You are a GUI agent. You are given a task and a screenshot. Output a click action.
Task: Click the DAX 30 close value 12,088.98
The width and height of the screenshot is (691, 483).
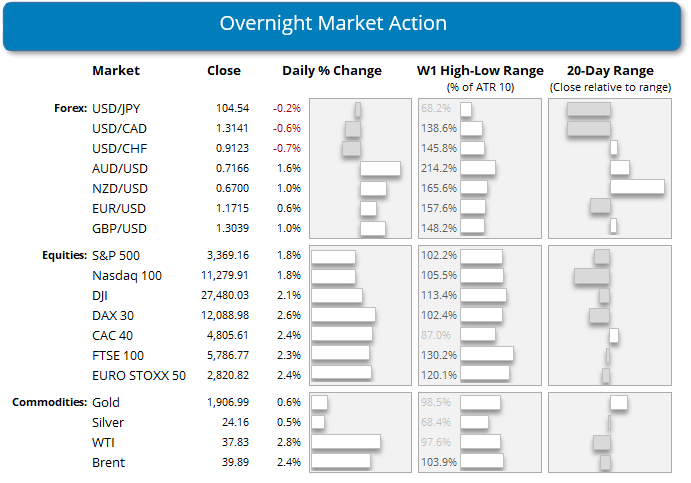tap(230, 315)
